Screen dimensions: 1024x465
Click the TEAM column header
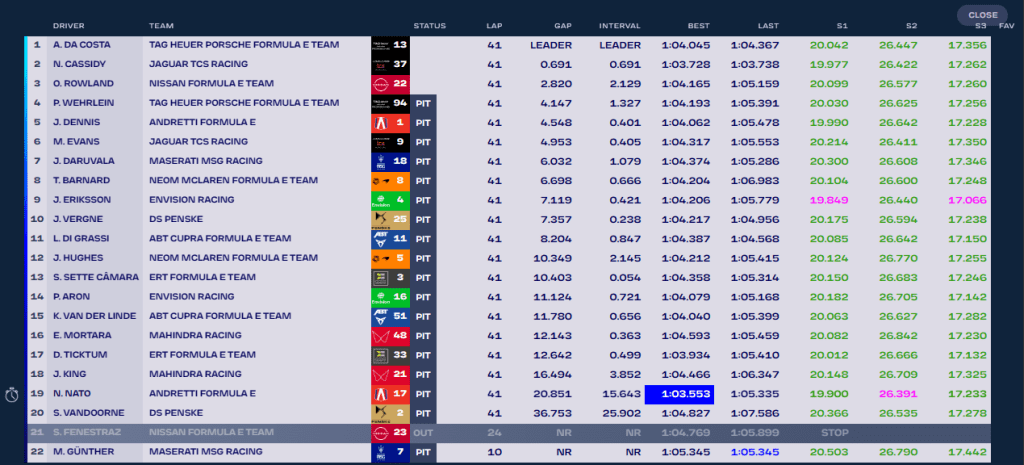click(161, 26)
